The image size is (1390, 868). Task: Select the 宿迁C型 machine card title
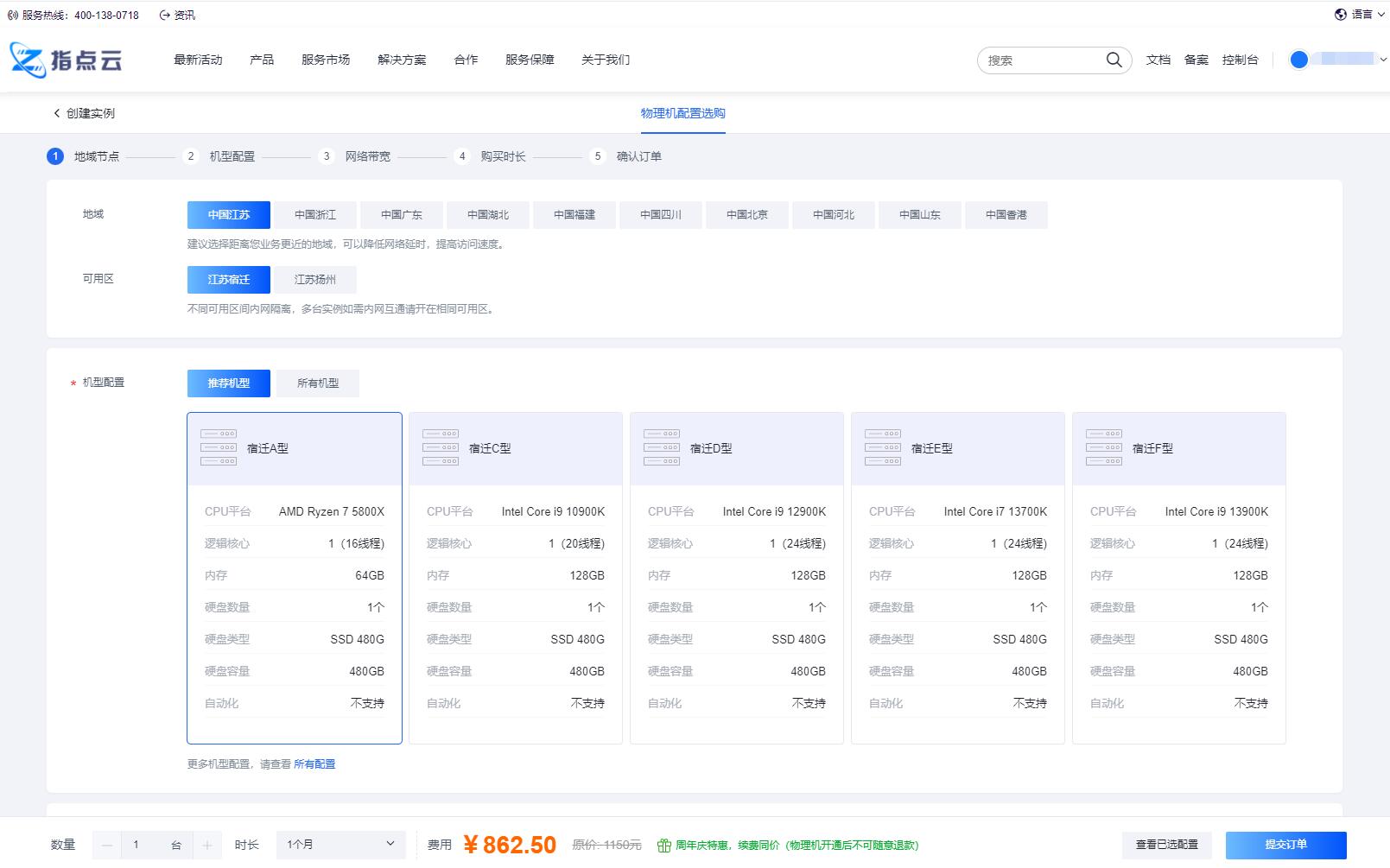click(x=490, y=448)
